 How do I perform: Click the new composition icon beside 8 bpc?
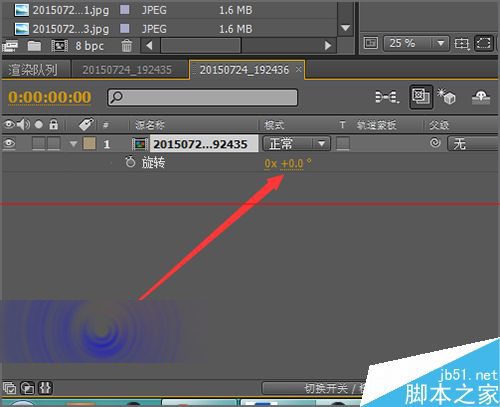pos(60,46)
